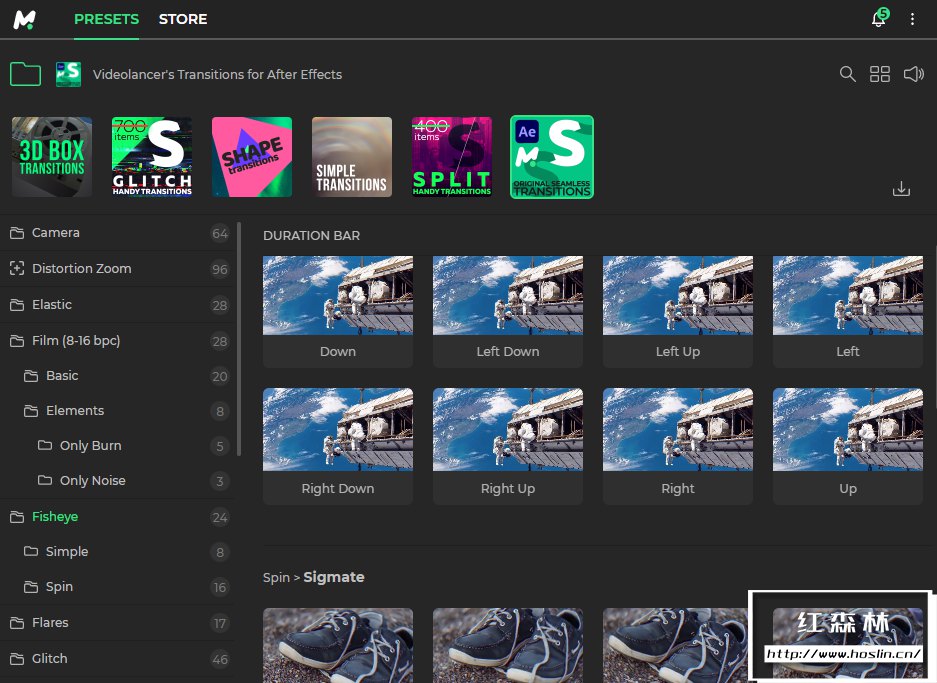Expand the Flares category folder

click(50, 623)
